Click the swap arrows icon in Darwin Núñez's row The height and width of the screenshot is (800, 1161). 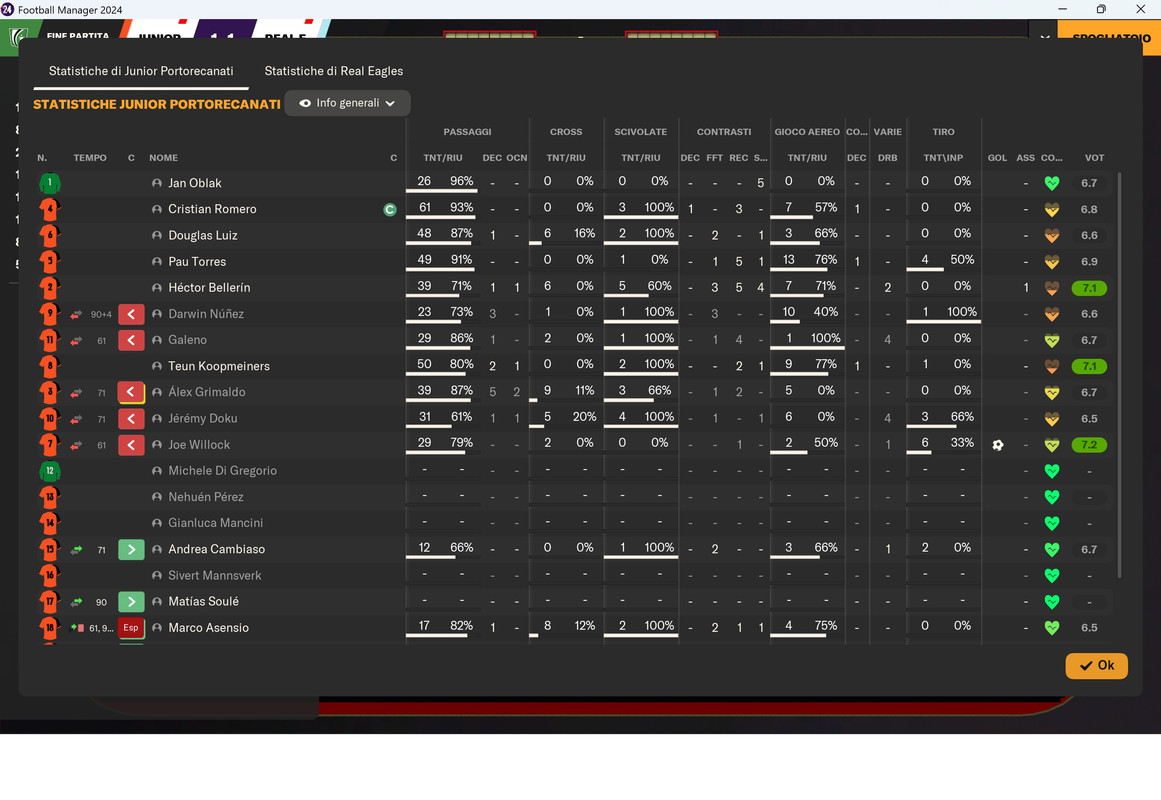click(x=76, y=315)
